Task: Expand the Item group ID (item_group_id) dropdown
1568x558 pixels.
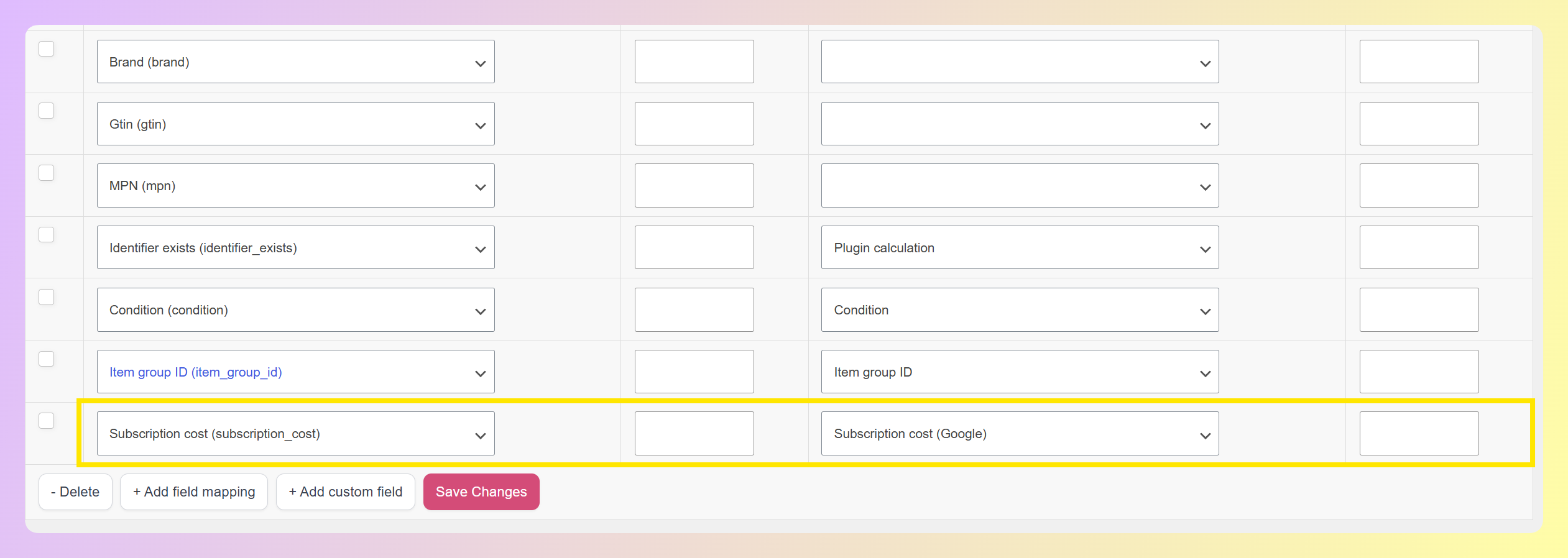Action: click(296, 372)
